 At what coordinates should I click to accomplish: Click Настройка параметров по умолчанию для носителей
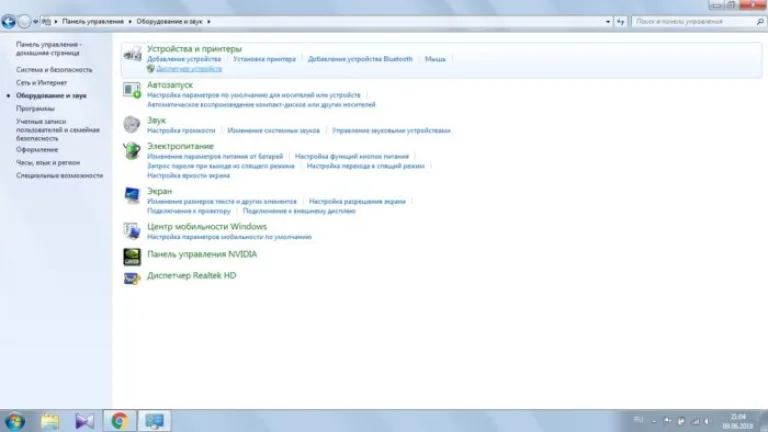pyautogui.click(x=254, y=95)
